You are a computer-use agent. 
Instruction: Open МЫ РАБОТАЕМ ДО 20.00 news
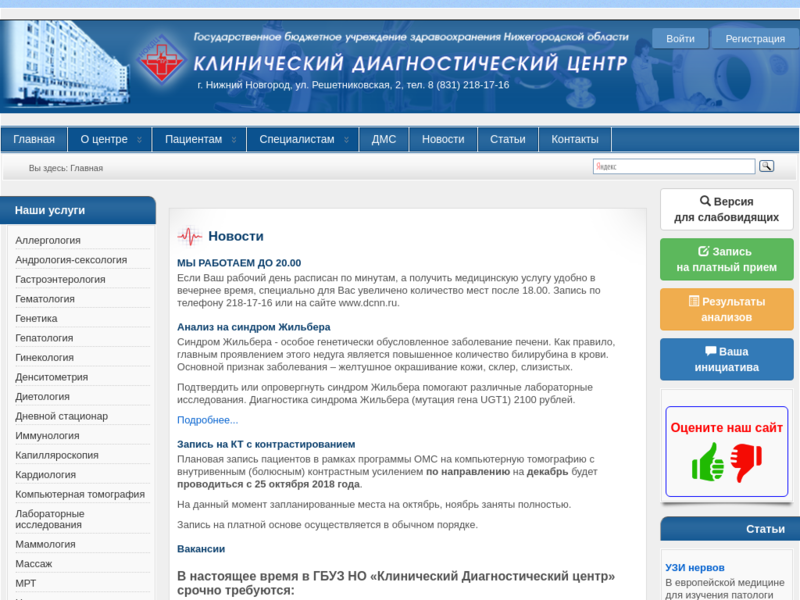click(239, 263)
